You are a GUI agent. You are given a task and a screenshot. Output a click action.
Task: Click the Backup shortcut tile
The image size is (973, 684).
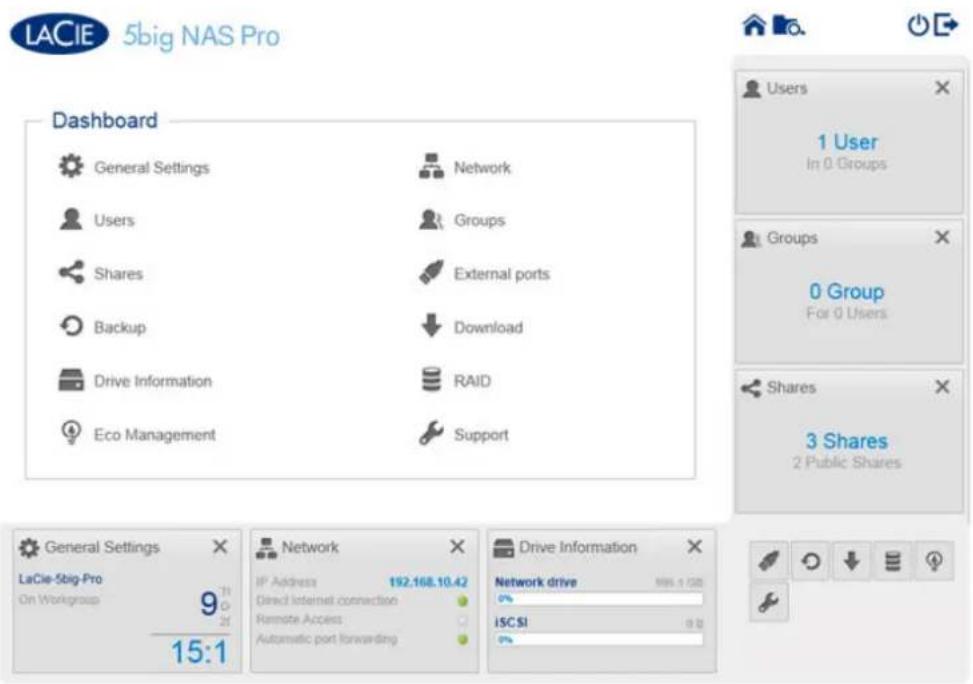coord(810,561)
